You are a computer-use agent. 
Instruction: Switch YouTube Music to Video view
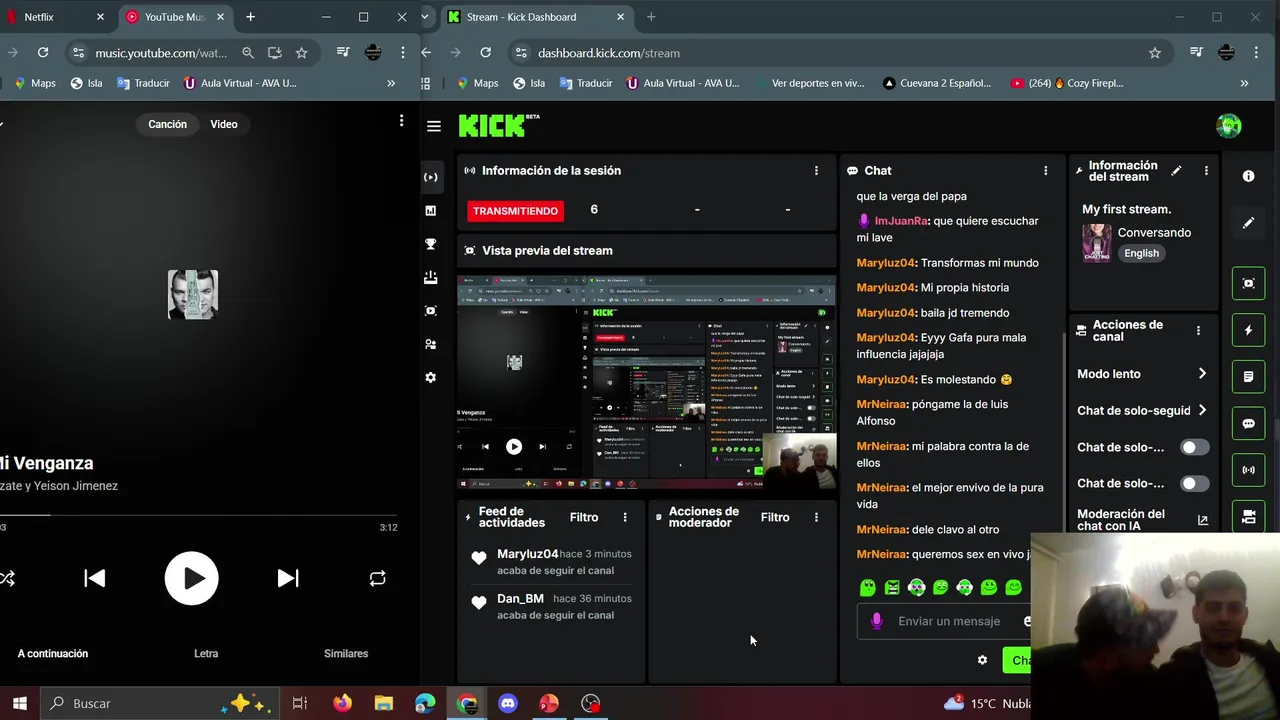coord(224,124)
